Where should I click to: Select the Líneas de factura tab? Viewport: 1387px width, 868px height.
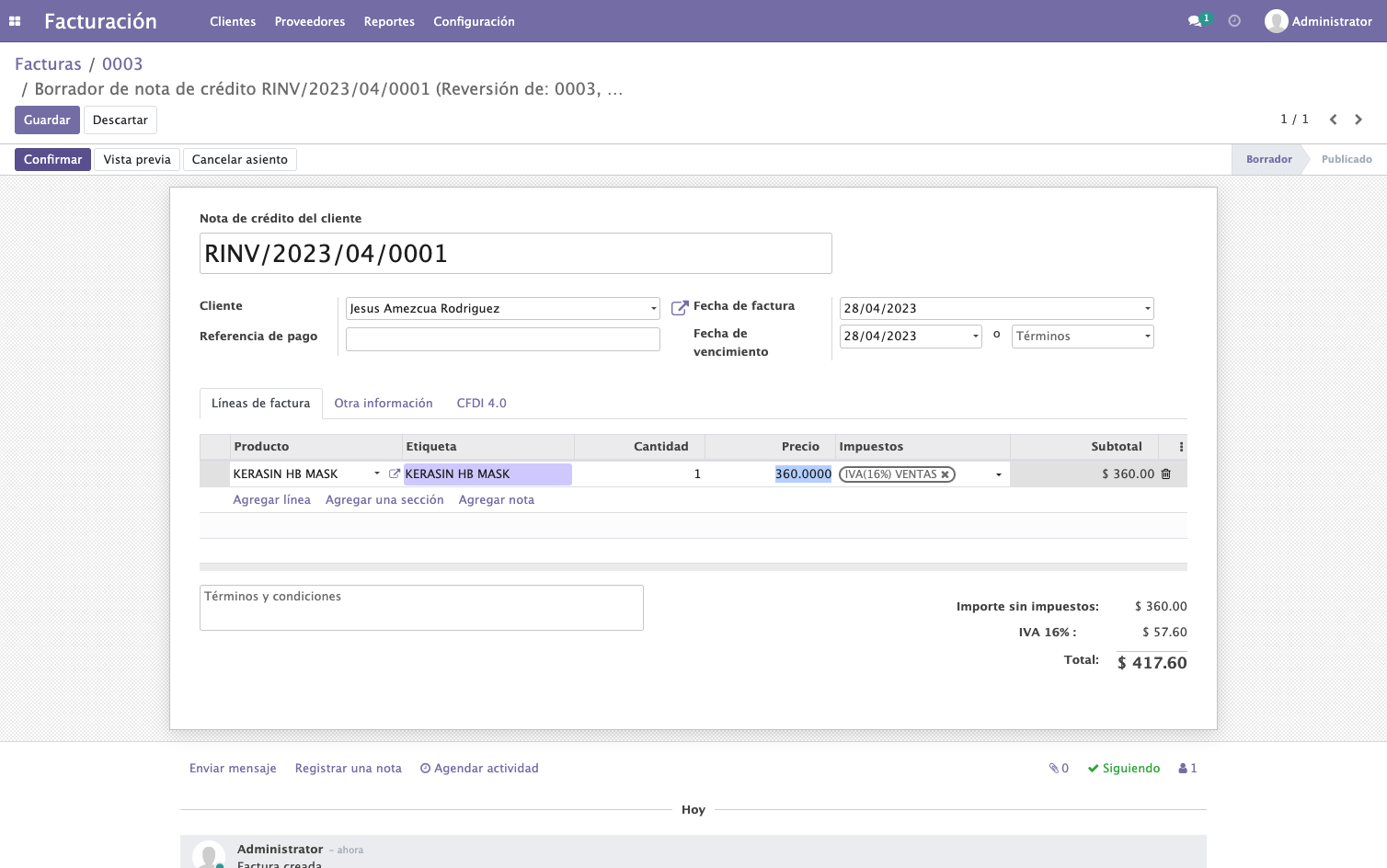261,404
